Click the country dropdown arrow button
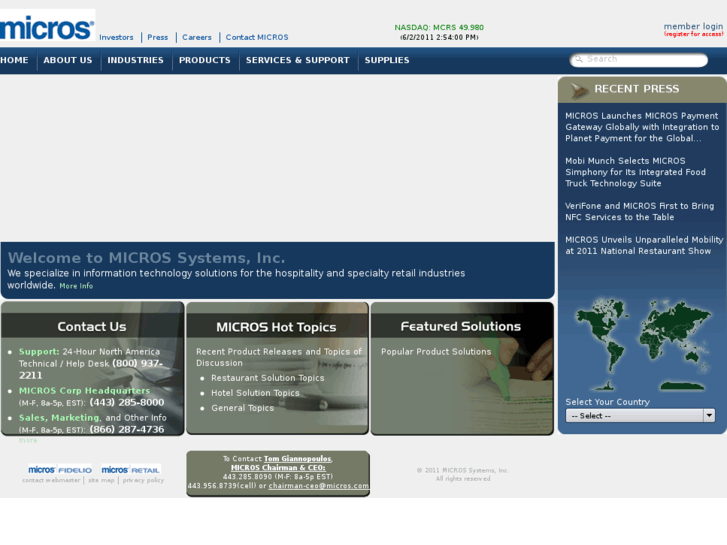This screenshot has height=545, width=727. tap(709, 416)
